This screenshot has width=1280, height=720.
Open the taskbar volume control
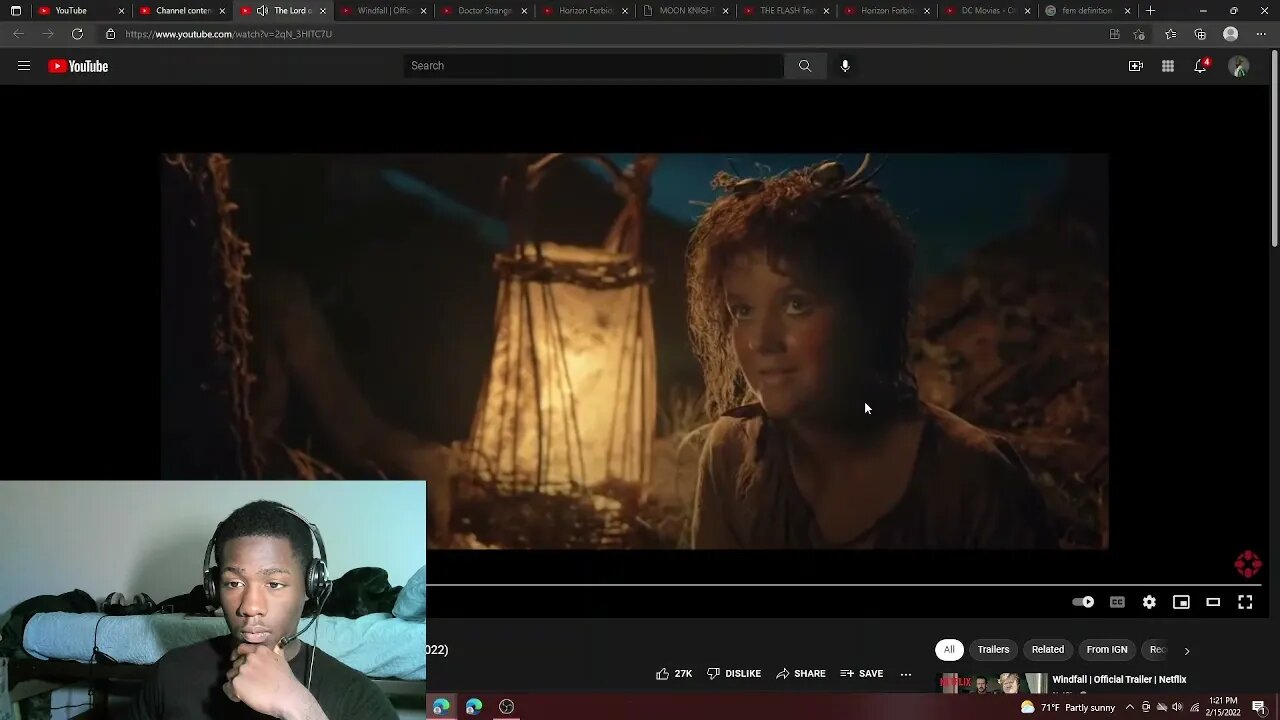[x=1178, y=707]
